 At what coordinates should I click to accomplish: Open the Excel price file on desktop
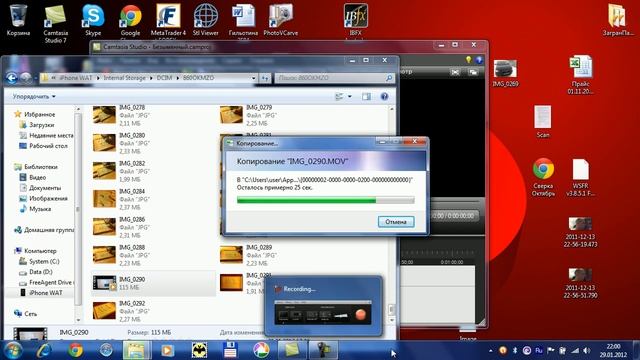580,75
